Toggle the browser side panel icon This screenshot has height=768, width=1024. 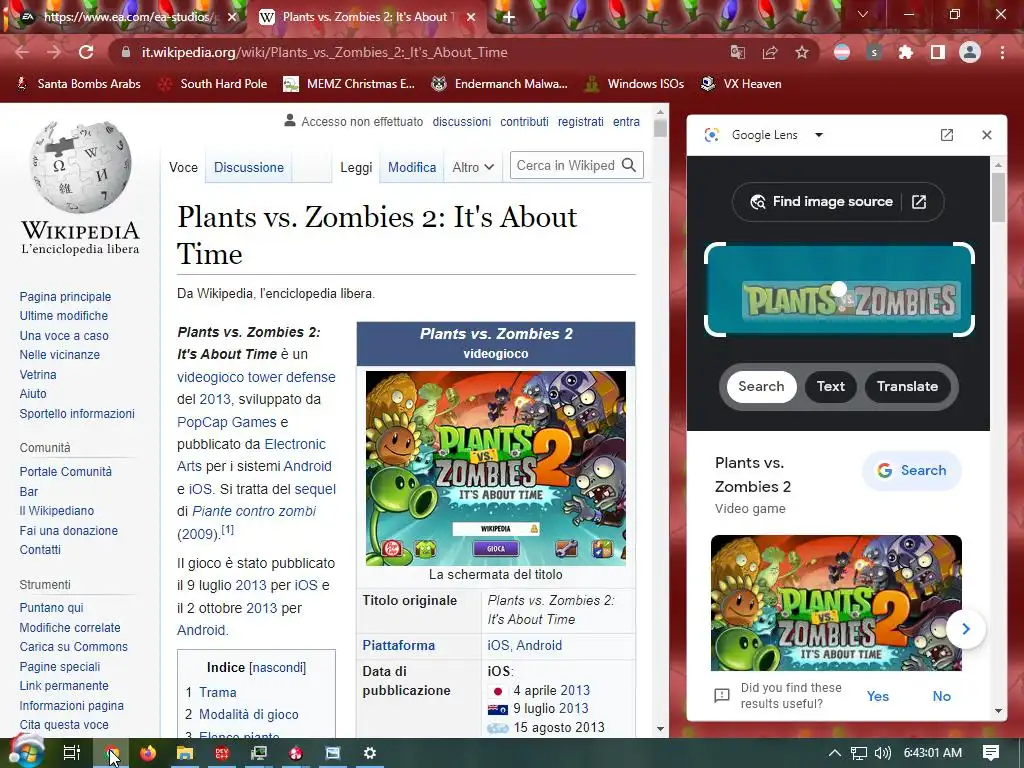[x=938, y=52]
